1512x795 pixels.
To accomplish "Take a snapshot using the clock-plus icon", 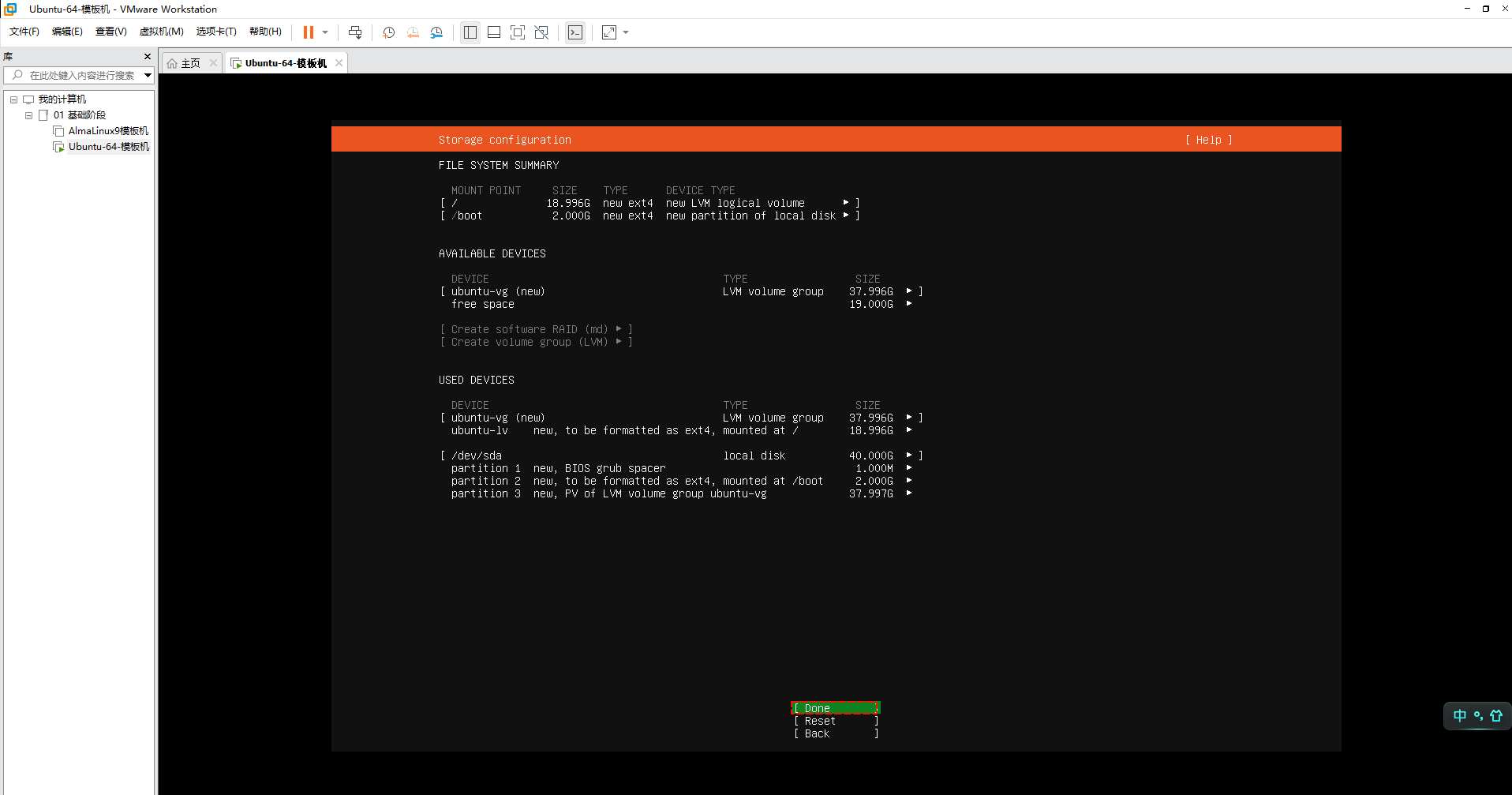I will [388, 32].
